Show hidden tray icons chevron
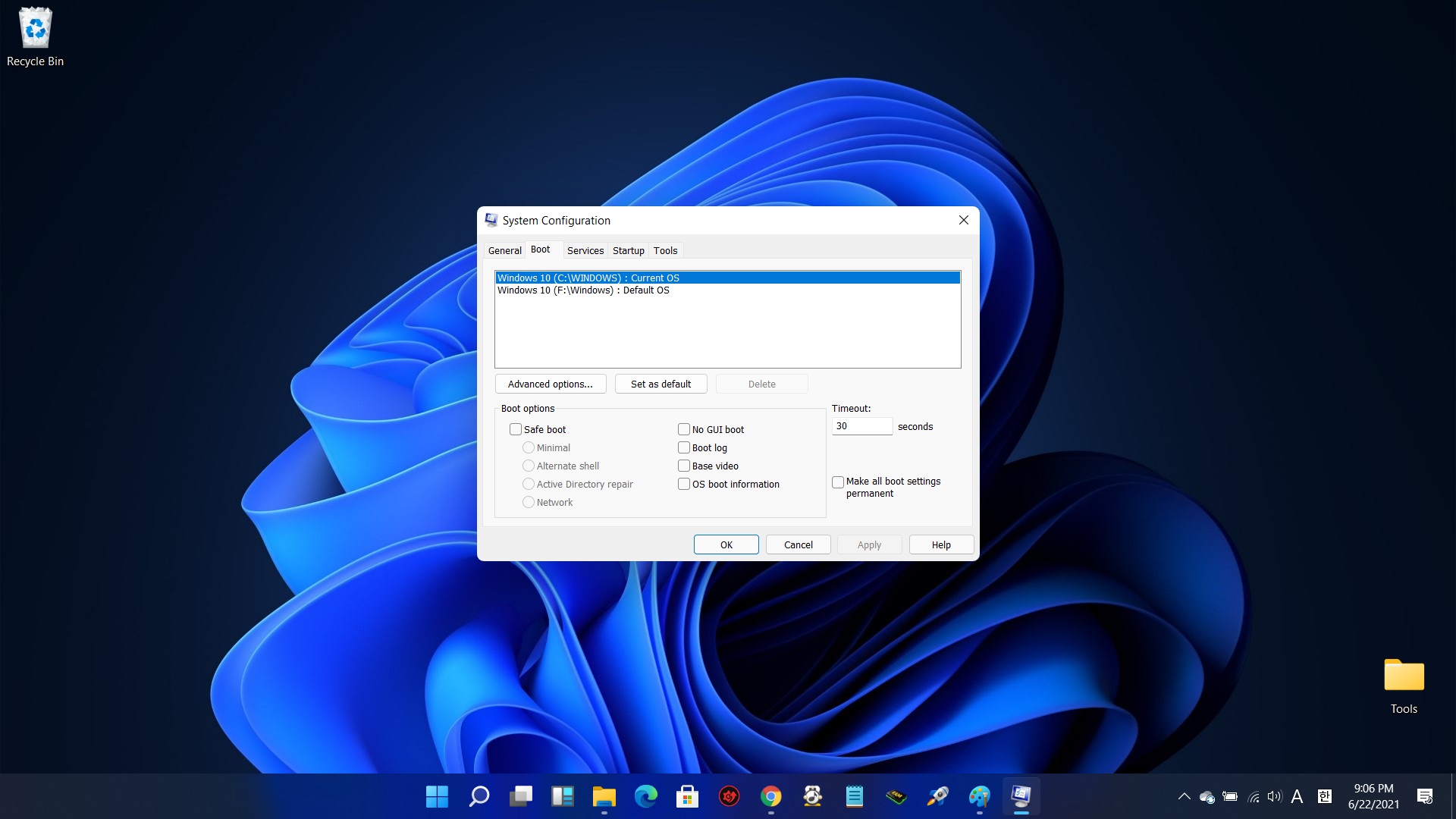 point(1184,796)
